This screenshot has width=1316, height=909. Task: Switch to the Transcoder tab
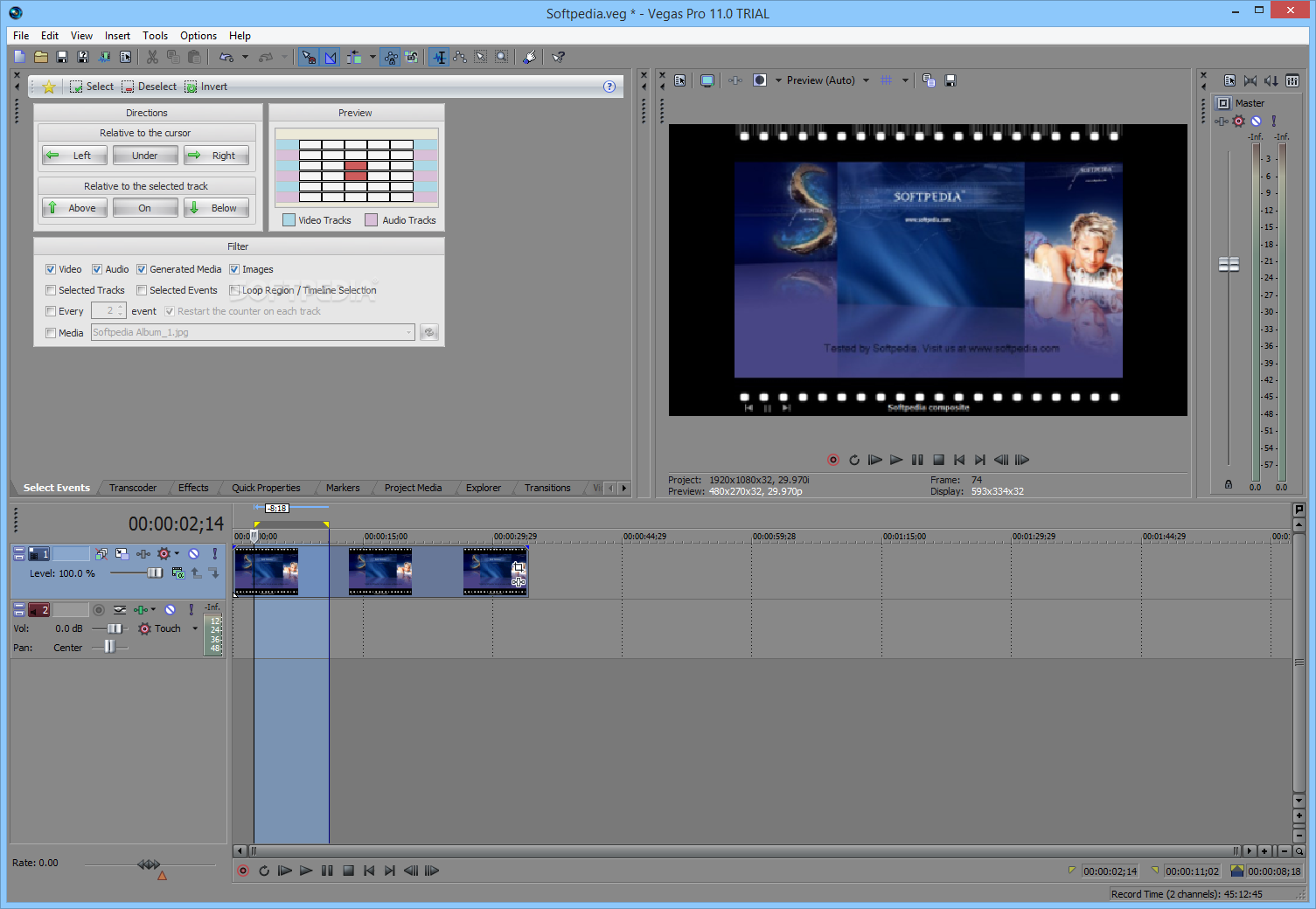[133, 488]
